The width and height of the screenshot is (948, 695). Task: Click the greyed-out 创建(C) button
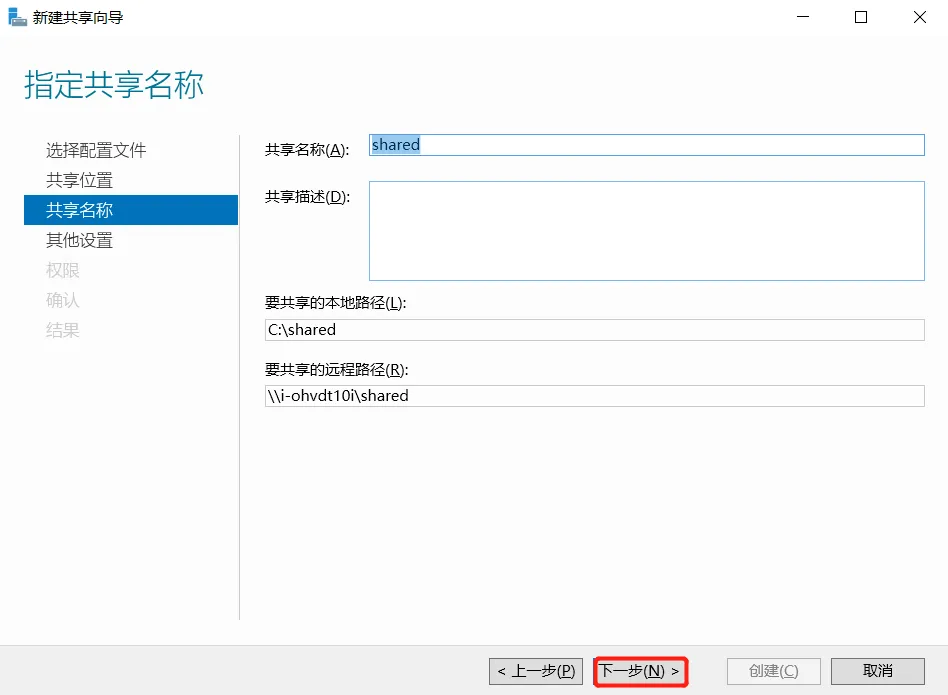(773, 671)
